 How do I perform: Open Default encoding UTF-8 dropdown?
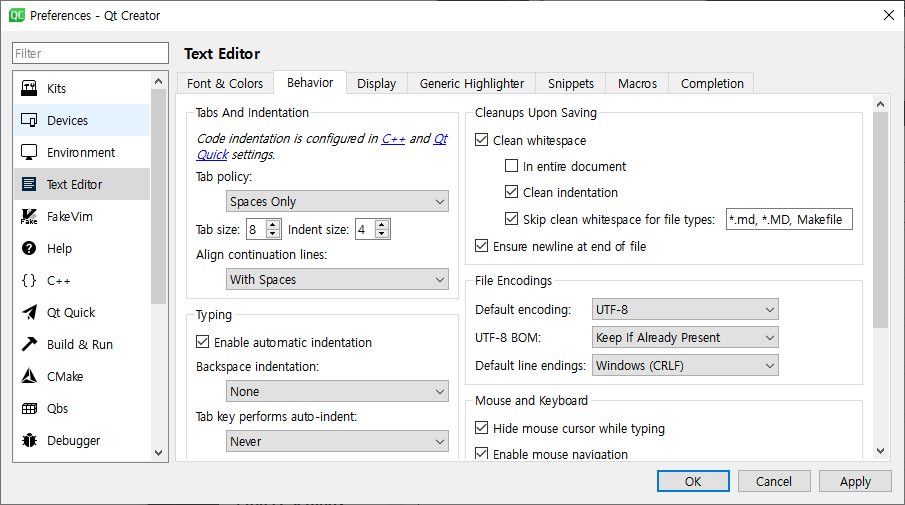tap(685, 309)
